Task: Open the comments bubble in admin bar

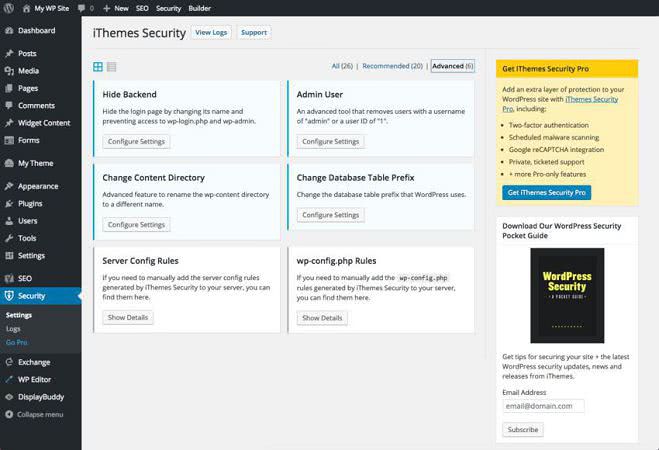Action: click(84, 7)
